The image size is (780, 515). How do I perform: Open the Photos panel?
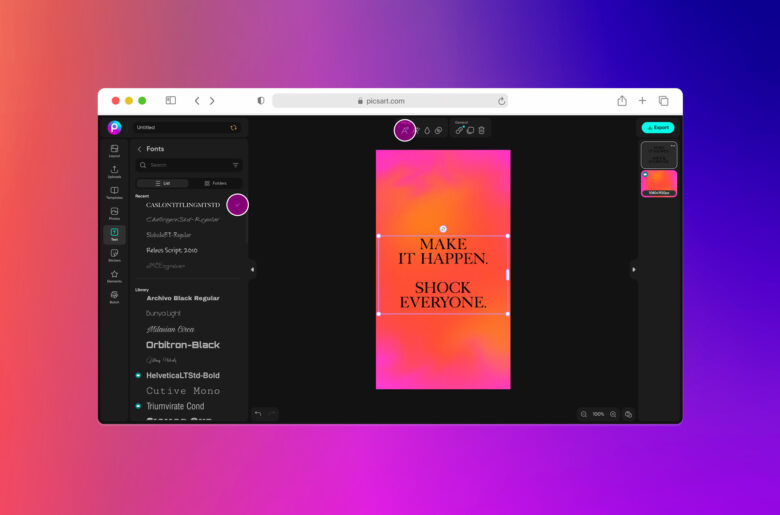114,213
